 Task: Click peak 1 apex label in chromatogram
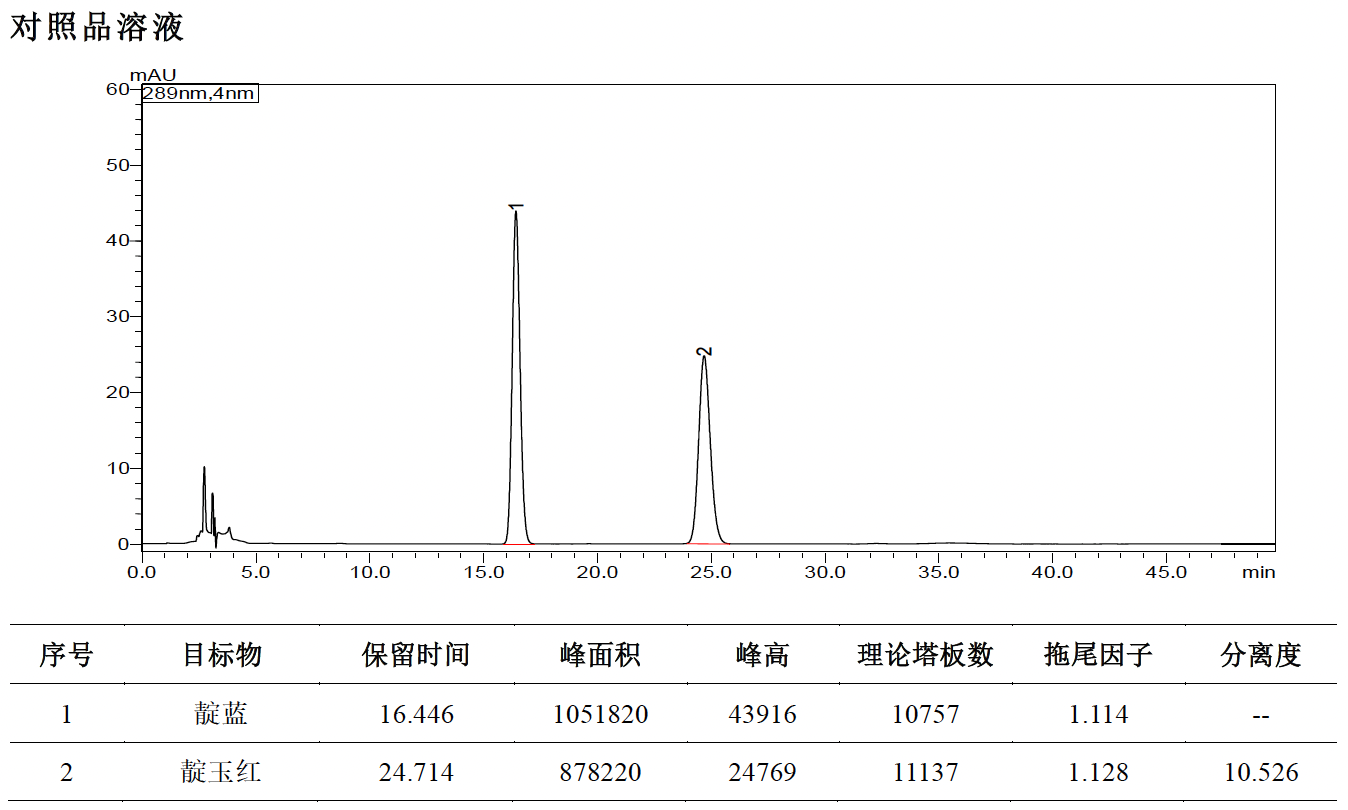coord(516,207)
